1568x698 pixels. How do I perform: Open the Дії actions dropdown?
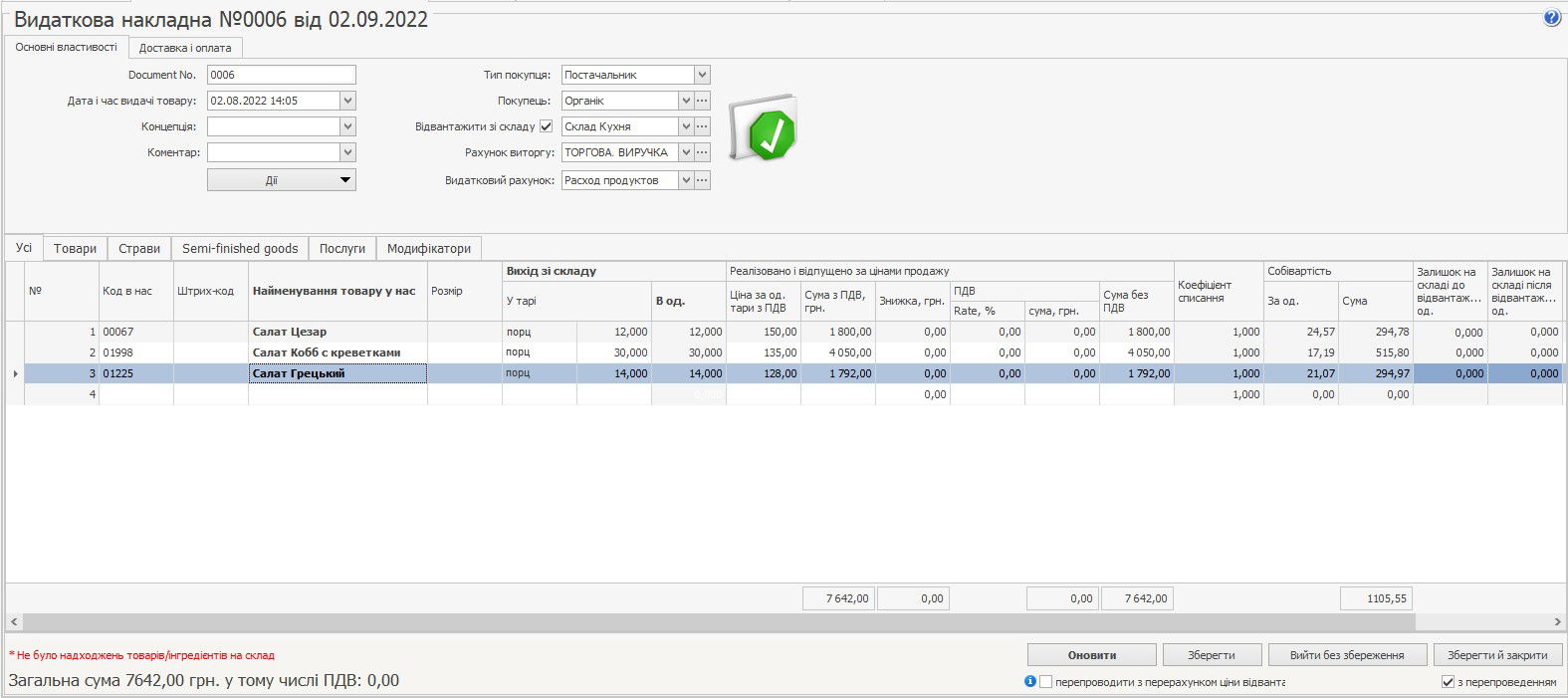pyautogui.click(x=282, y=180)
